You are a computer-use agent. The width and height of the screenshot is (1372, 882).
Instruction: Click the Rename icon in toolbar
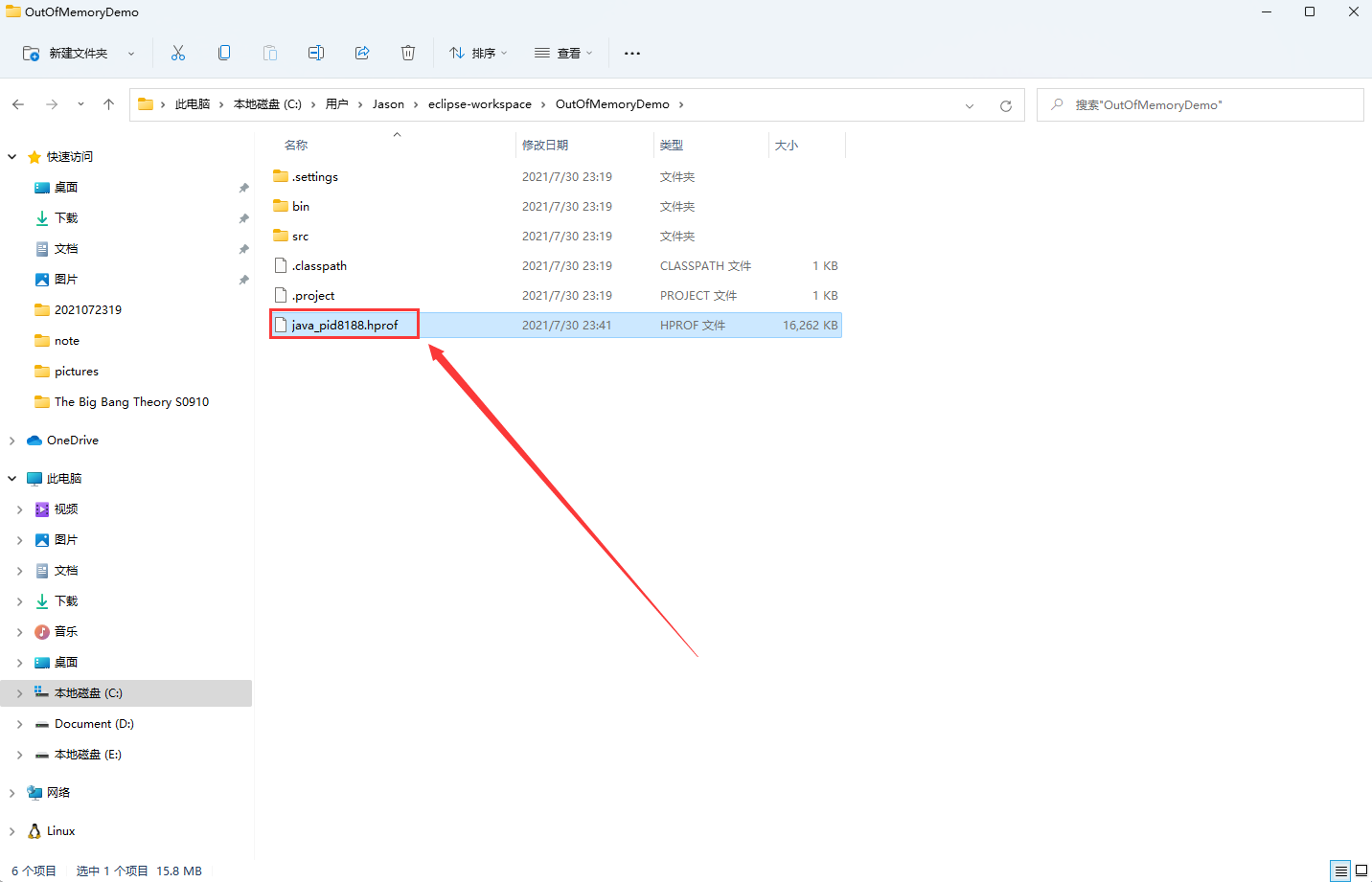[x=316, y=54]
